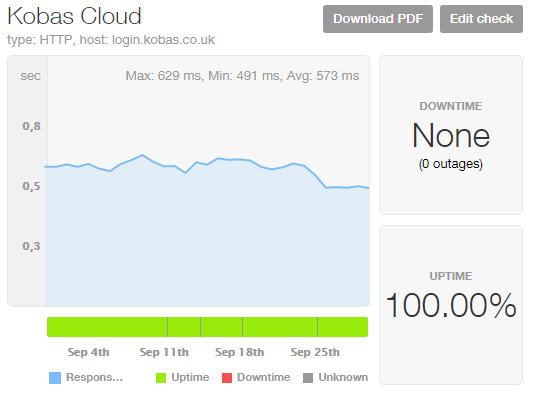The image size is (533, 393).
Task: Click the Uptime 100.00% panel
Action: [x=451, y=305]
